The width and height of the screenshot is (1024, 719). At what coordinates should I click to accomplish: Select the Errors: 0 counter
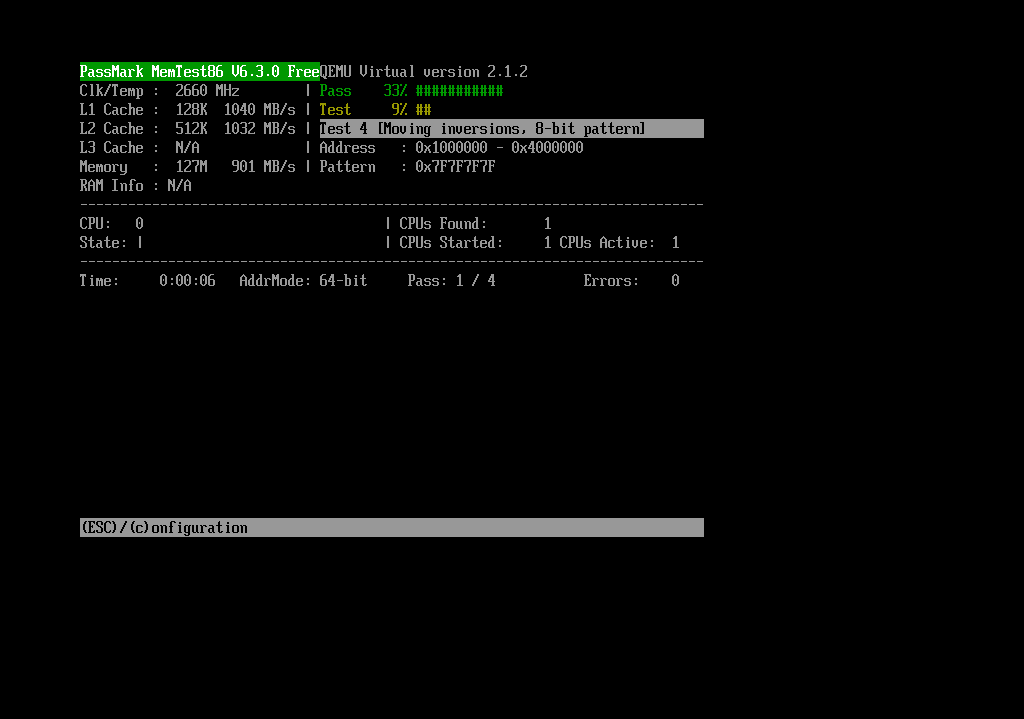point(632,281)
